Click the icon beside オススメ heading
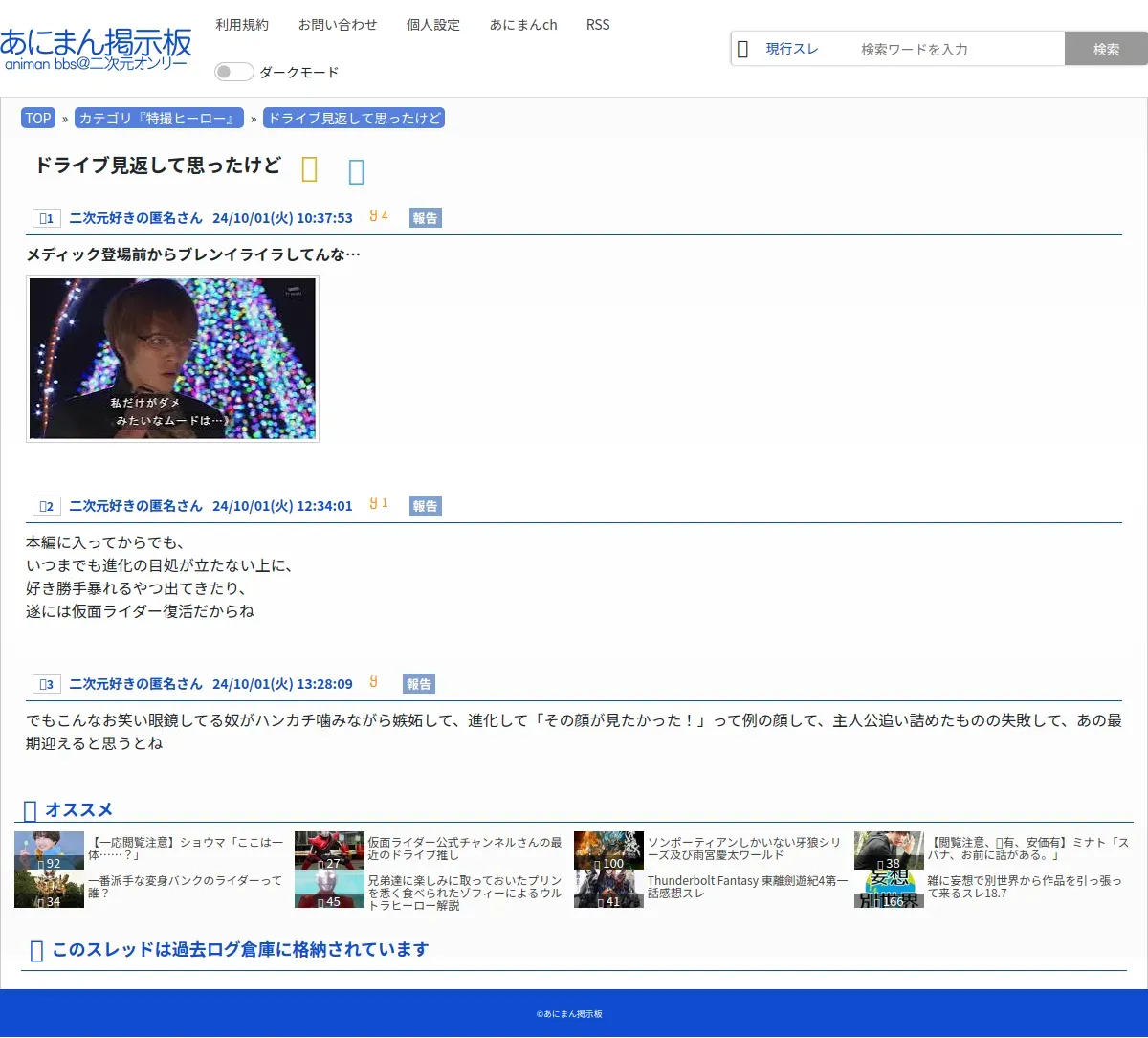1148x1038 pixels. [30, 810]
